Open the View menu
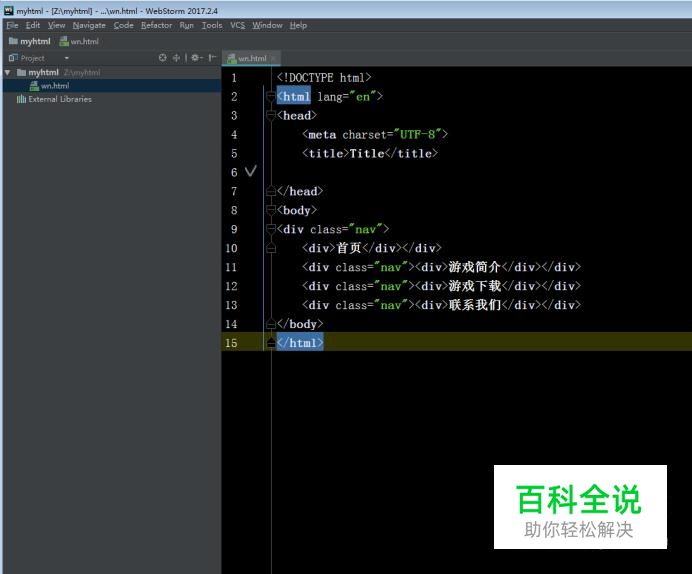Viewport: 692px width, 574px height. tap(56, 25)
